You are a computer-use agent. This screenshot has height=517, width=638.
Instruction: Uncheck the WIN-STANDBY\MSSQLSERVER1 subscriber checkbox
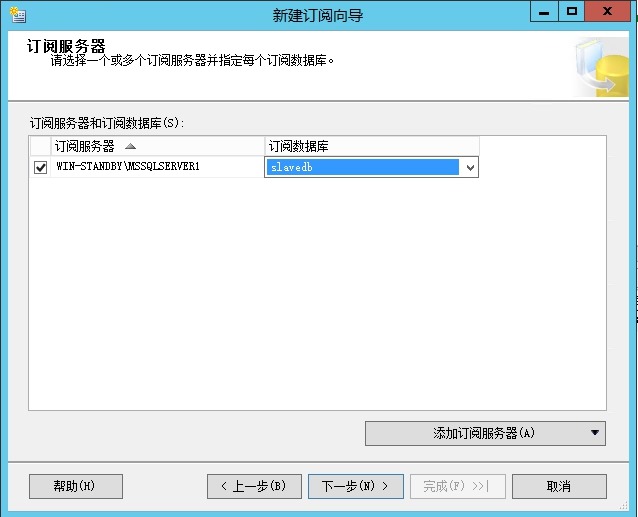41,168
